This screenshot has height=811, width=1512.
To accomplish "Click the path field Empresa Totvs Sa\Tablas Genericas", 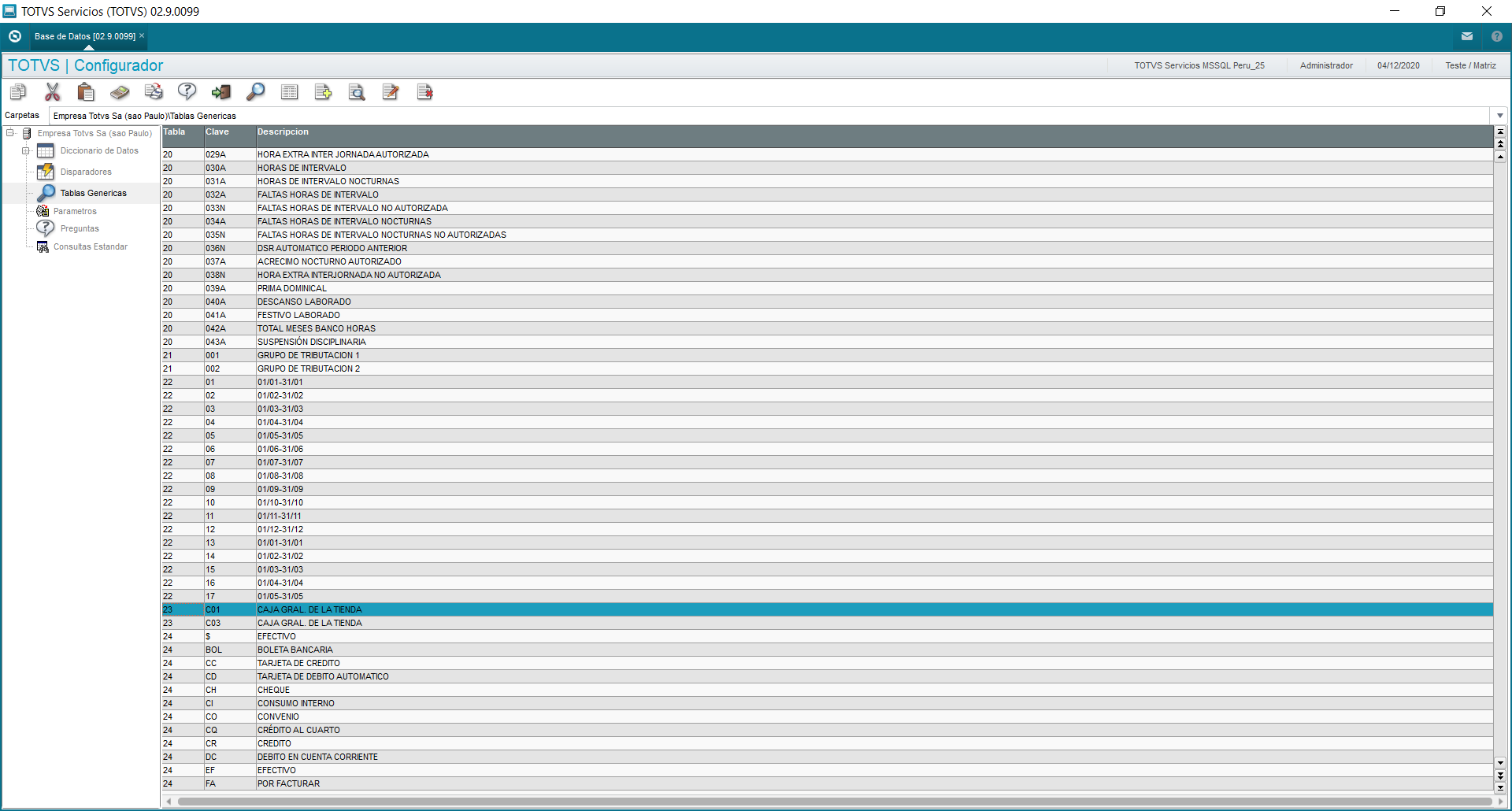I will click(770, 116).
